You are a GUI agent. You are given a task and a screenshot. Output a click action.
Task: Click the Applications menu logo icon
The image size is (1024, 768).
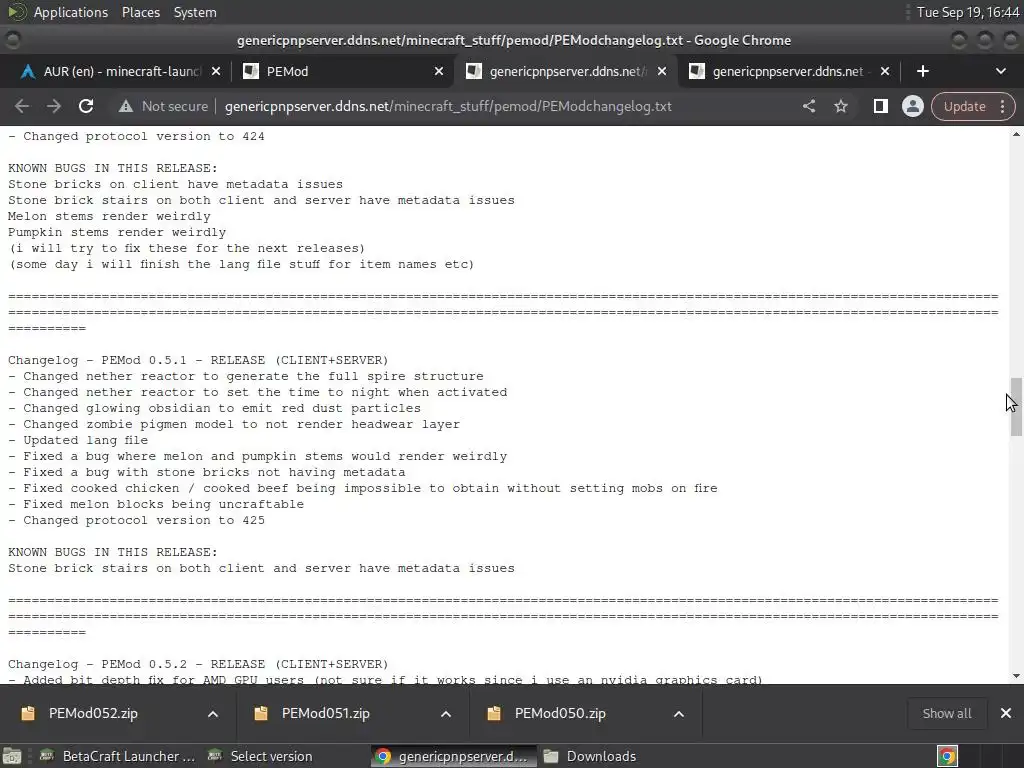(17, 12)
